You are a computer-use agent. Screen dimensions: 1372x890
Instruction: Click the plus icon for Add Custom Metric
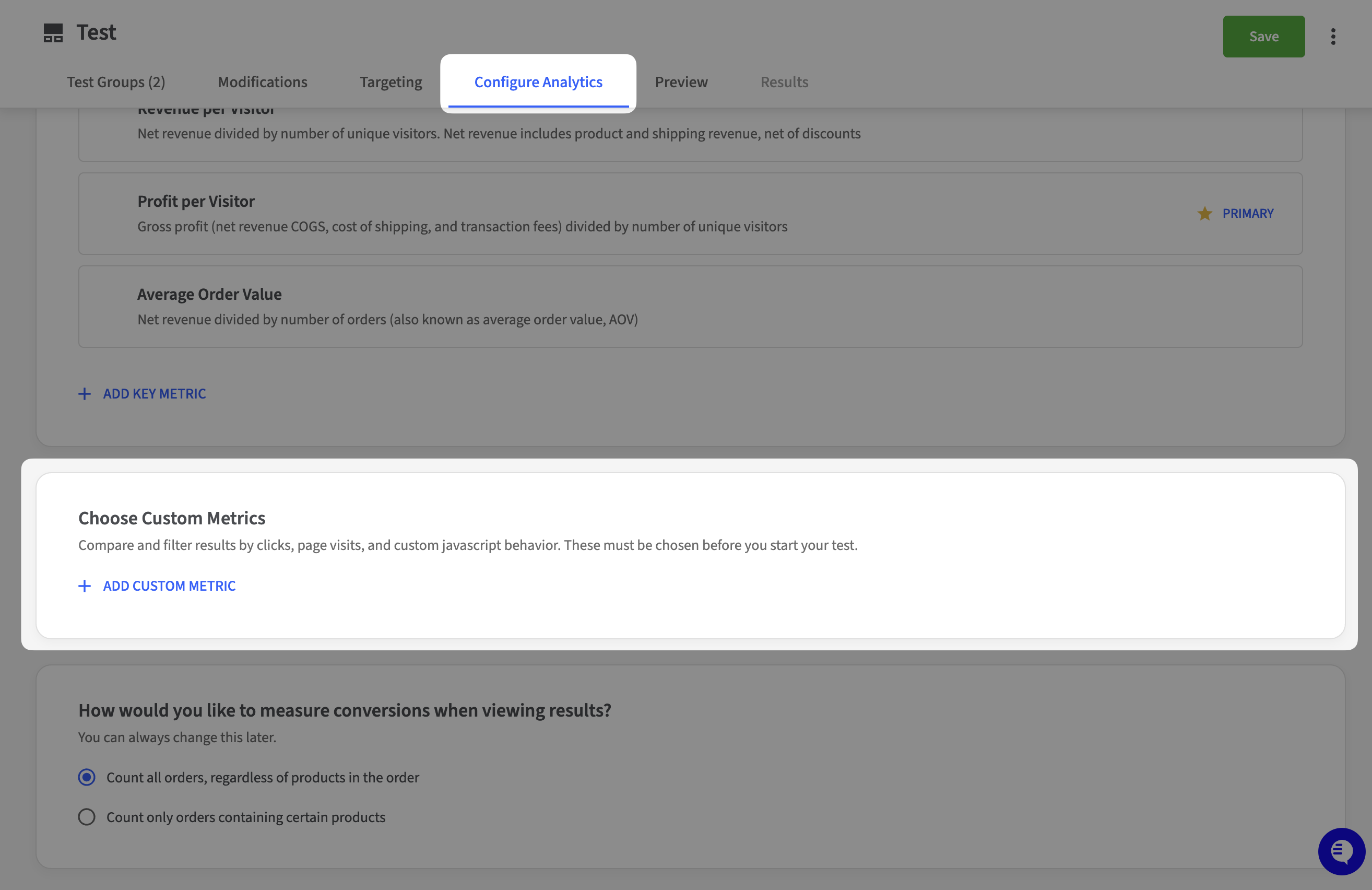85,586
